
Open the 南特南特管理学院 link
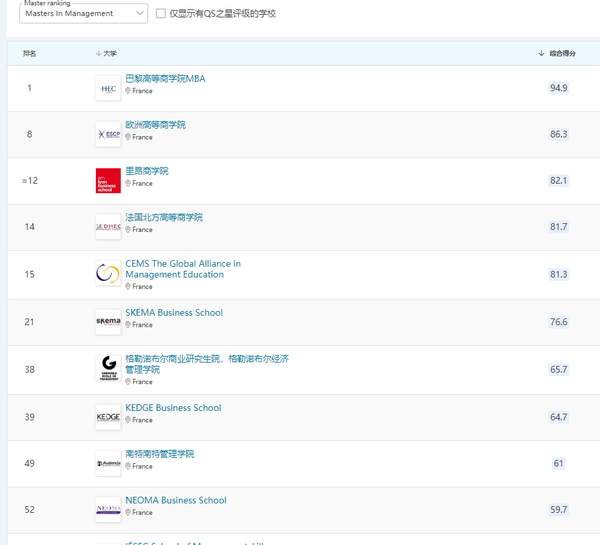160,454
